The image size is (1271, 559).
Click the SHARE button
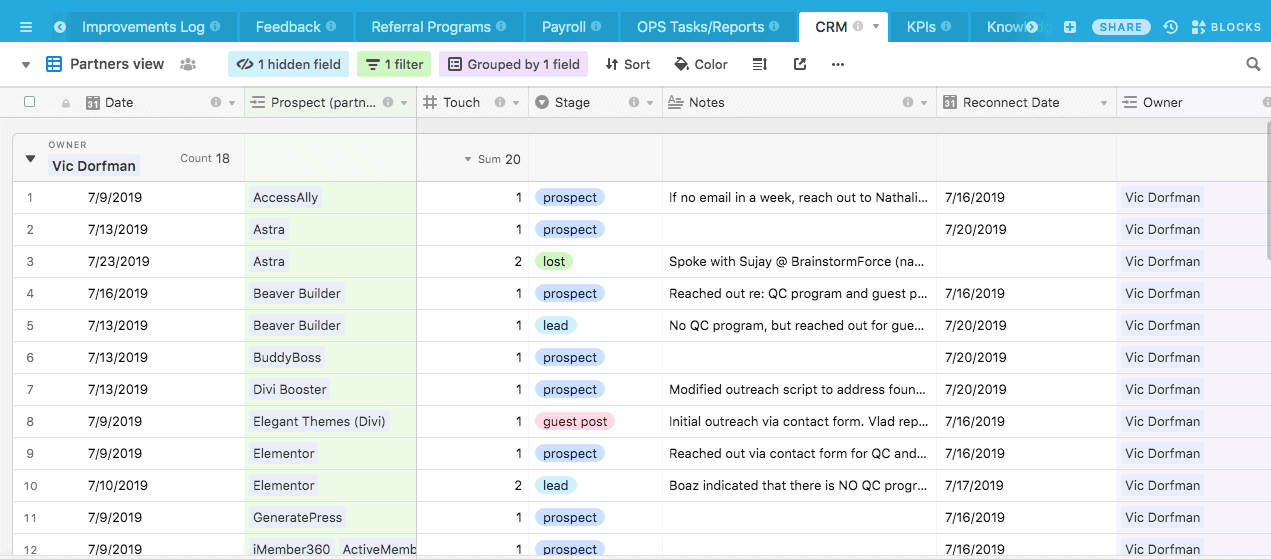(1121, 27)
